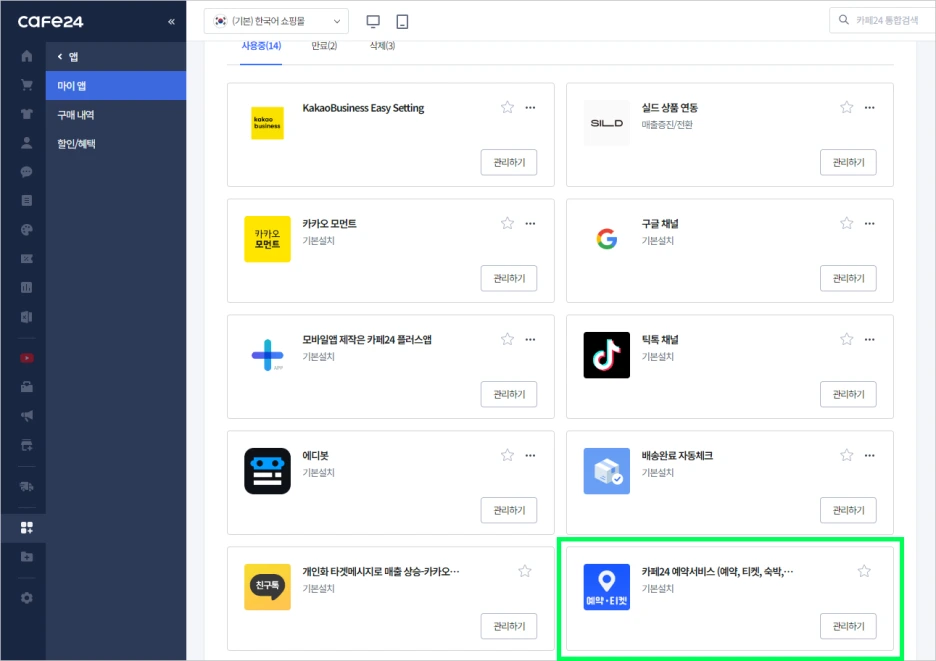
Task: Open more options for KakaoBusiness Easy Setting
Action: (x=530, y=107)
